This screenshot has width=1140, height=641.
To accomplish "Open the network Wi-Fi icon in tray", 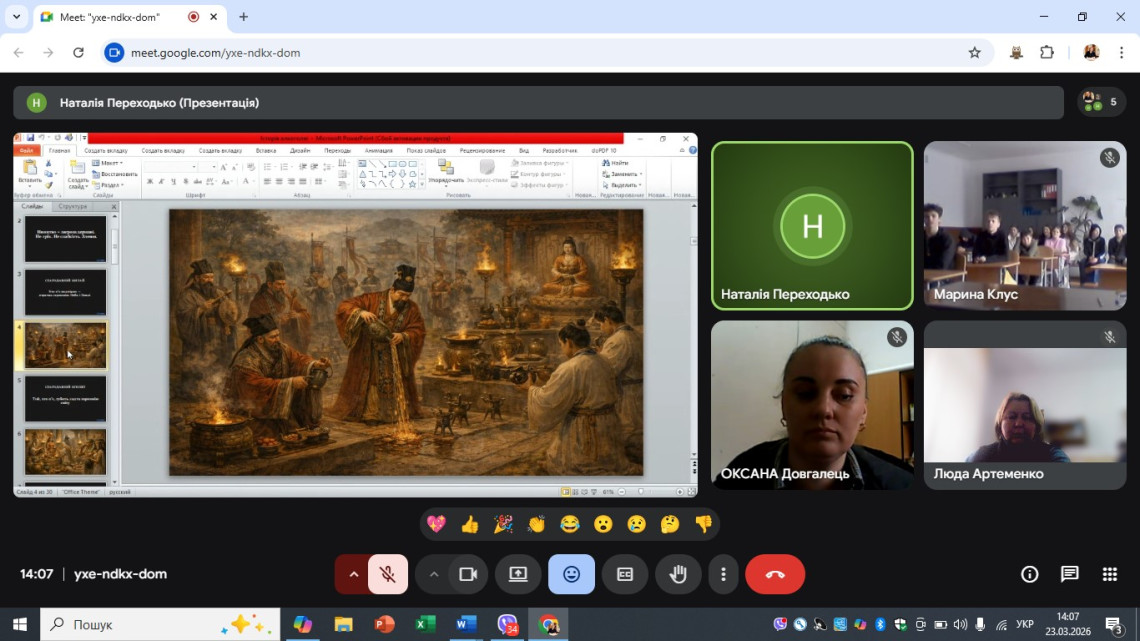I will point(1001,624).
